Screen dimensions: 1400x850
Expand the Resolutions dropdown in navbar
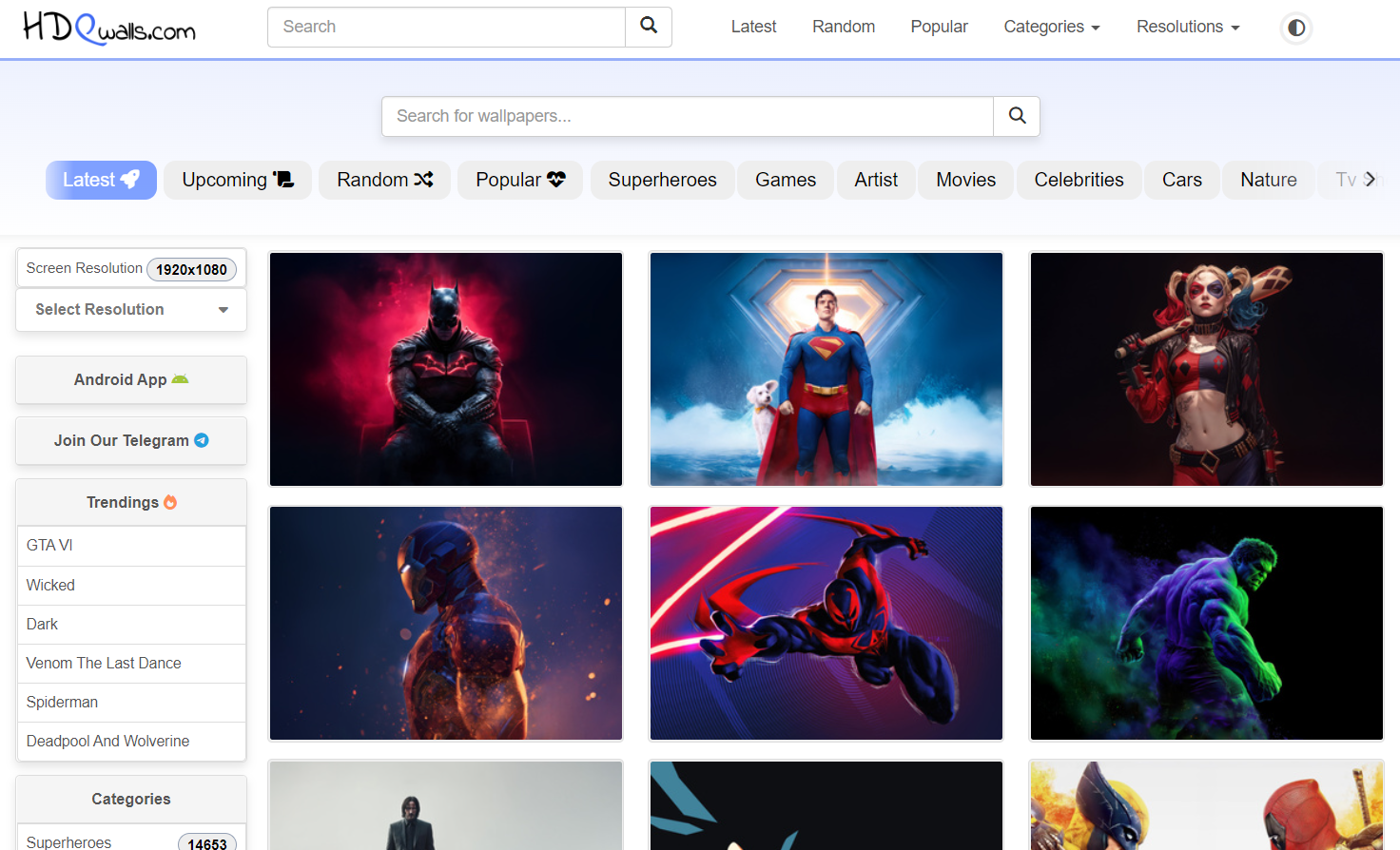coord(1187,27)
